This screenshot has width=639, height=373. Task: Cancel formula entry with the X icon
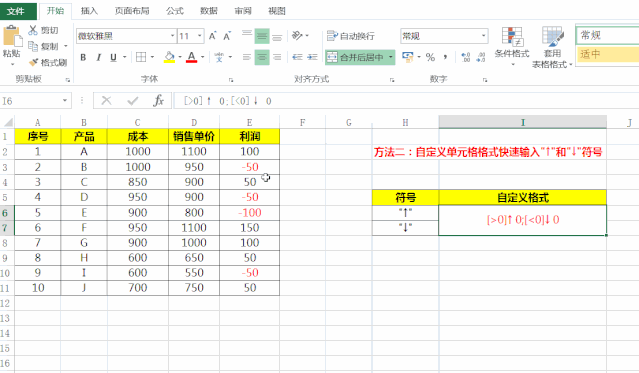[x=106, y=100]
